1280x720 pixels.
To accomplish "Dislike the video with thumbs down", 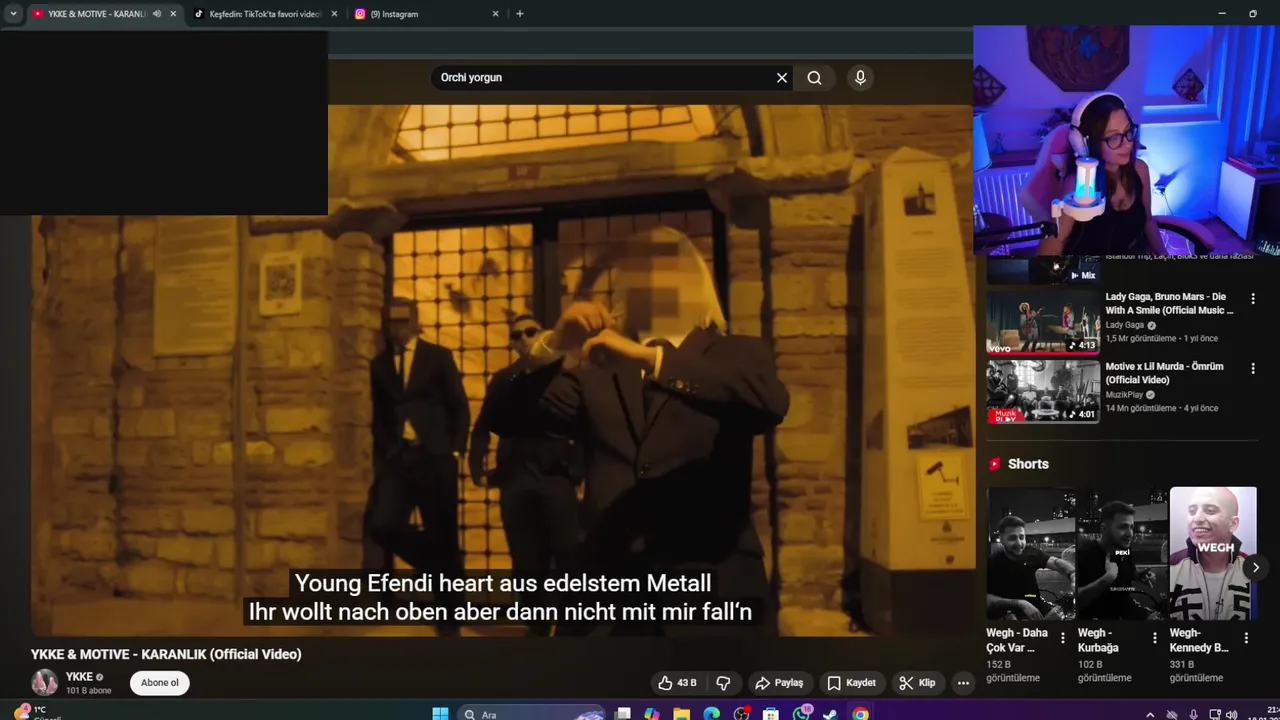I will 723,683.
